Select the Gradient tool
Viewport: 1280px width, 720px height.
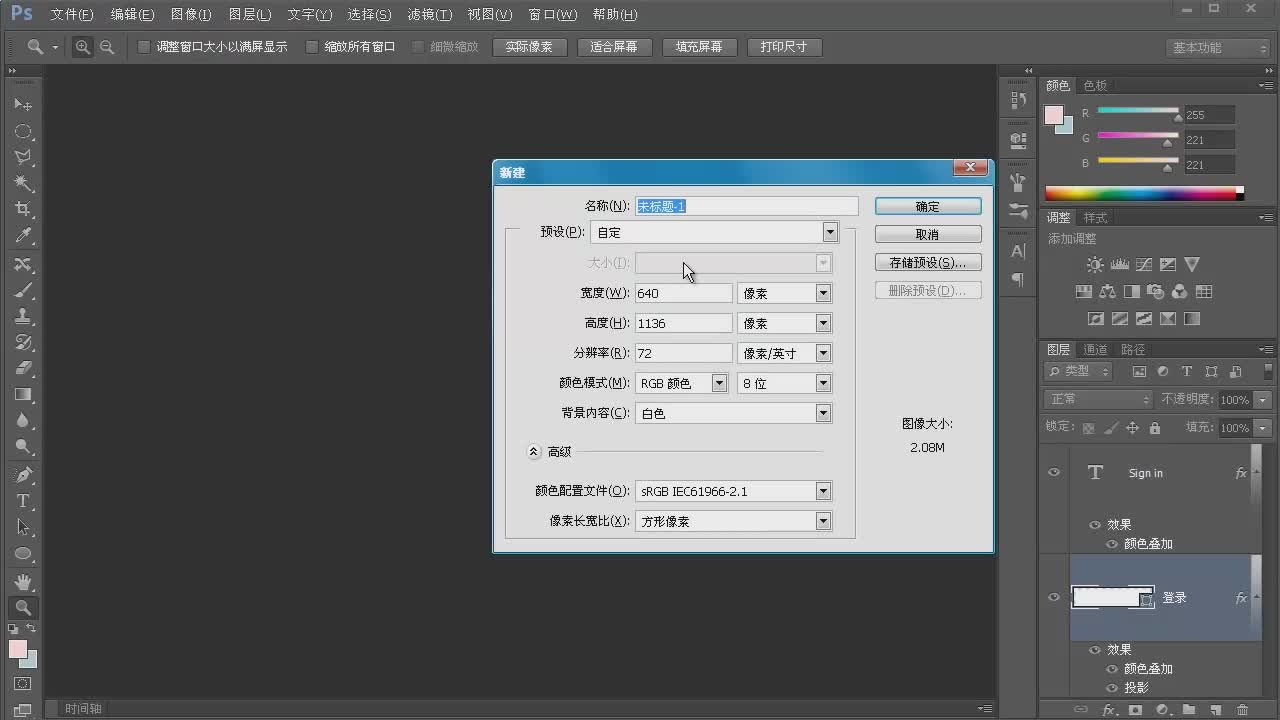tap(23, 394)
